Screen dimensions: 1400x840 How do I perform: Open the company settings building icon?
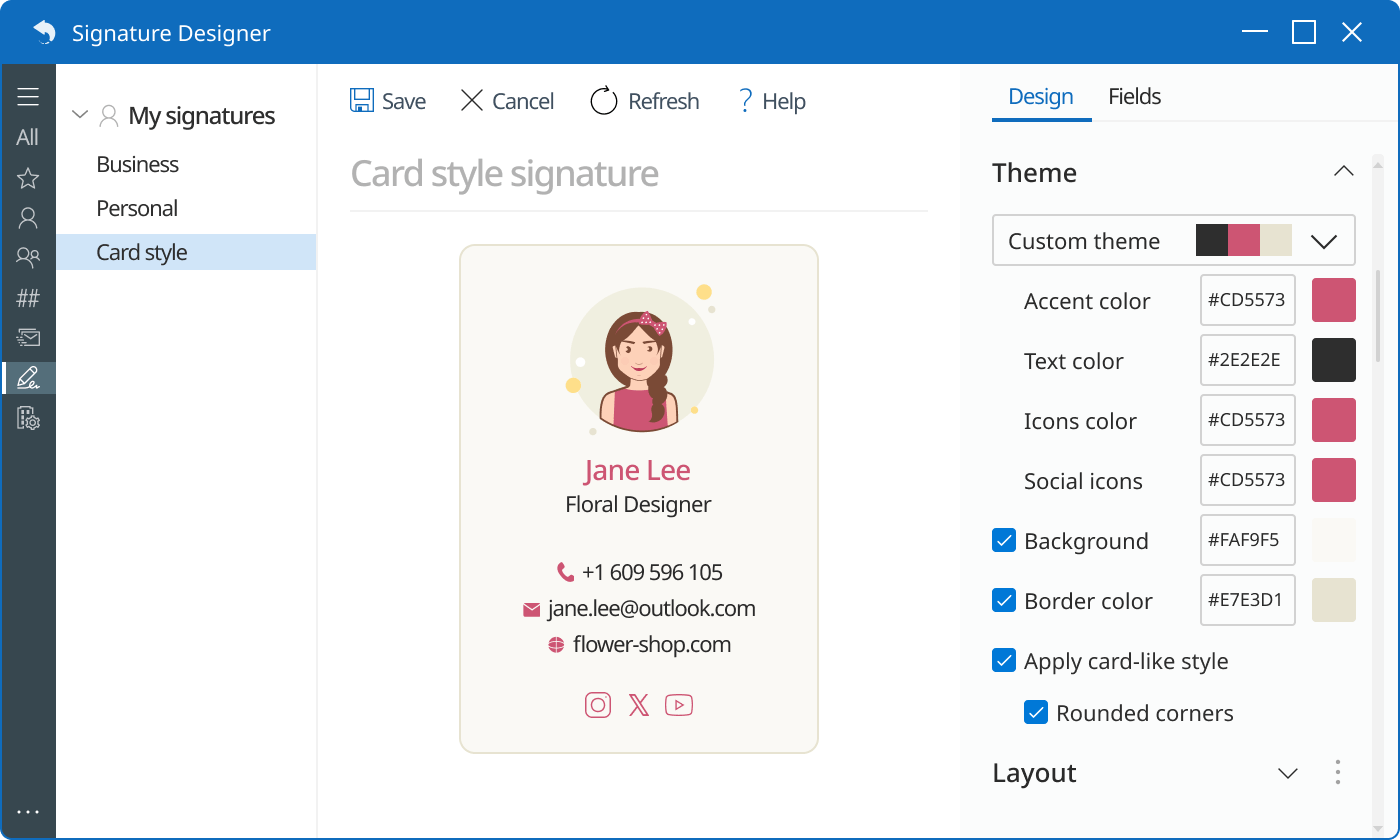pyautogui.click(x=28, y=418)
